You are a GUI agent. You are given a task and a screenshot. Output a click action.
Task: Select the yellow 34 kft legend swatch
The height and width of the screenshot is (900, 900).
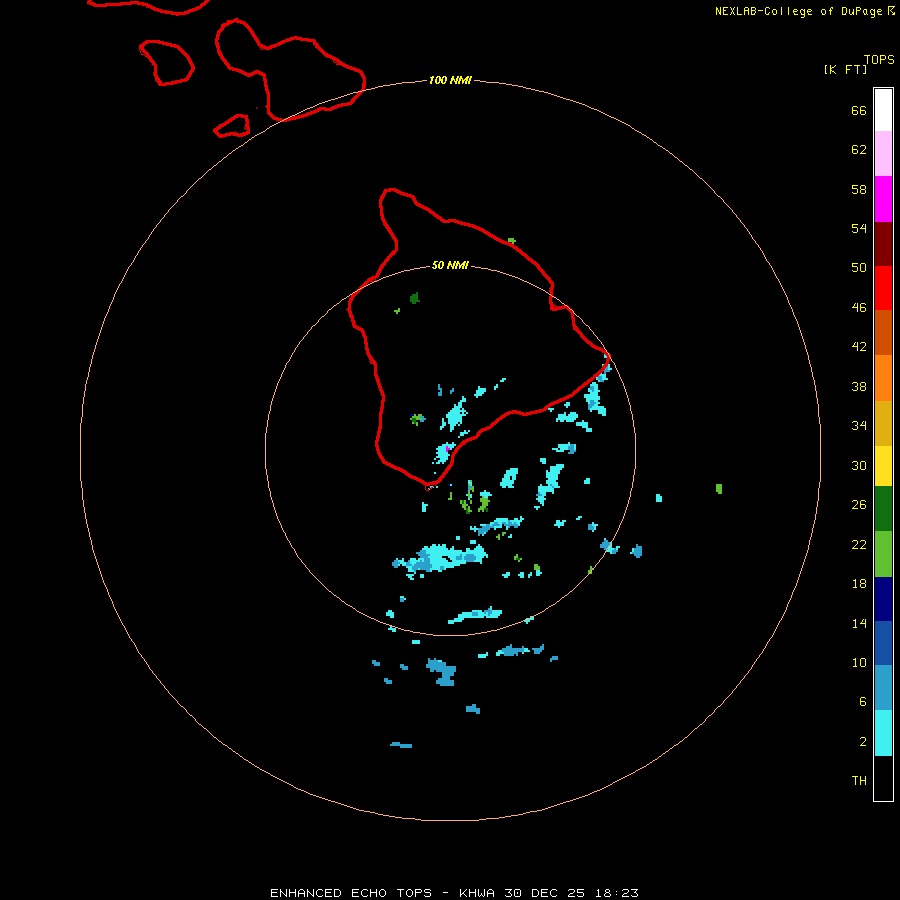(883, 465)
